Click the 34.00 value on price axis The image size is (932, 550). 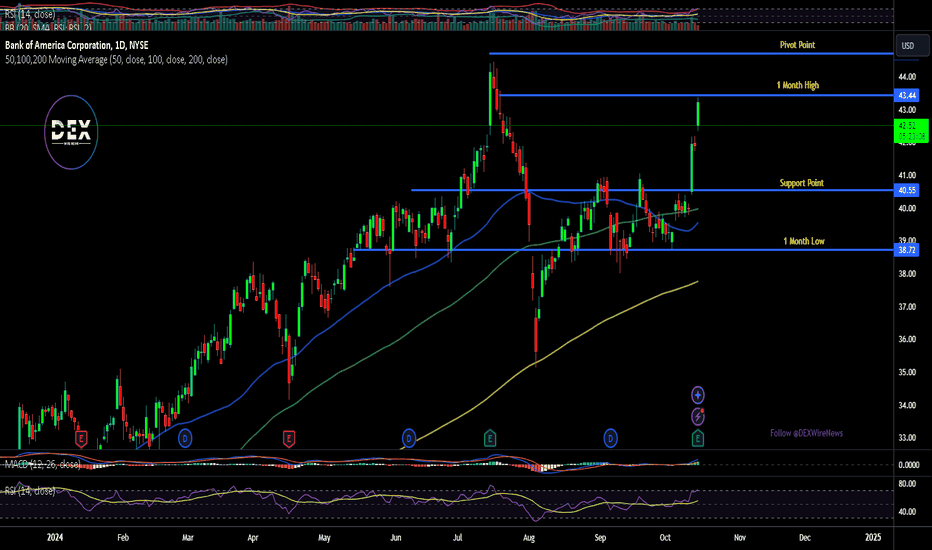907,406
